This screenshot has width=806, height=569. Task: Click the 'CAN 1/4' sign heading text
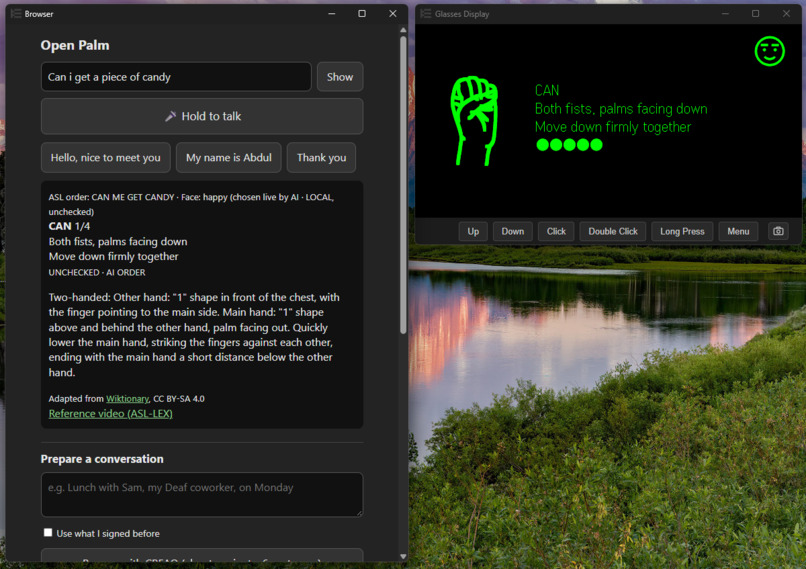pos(69,226)
